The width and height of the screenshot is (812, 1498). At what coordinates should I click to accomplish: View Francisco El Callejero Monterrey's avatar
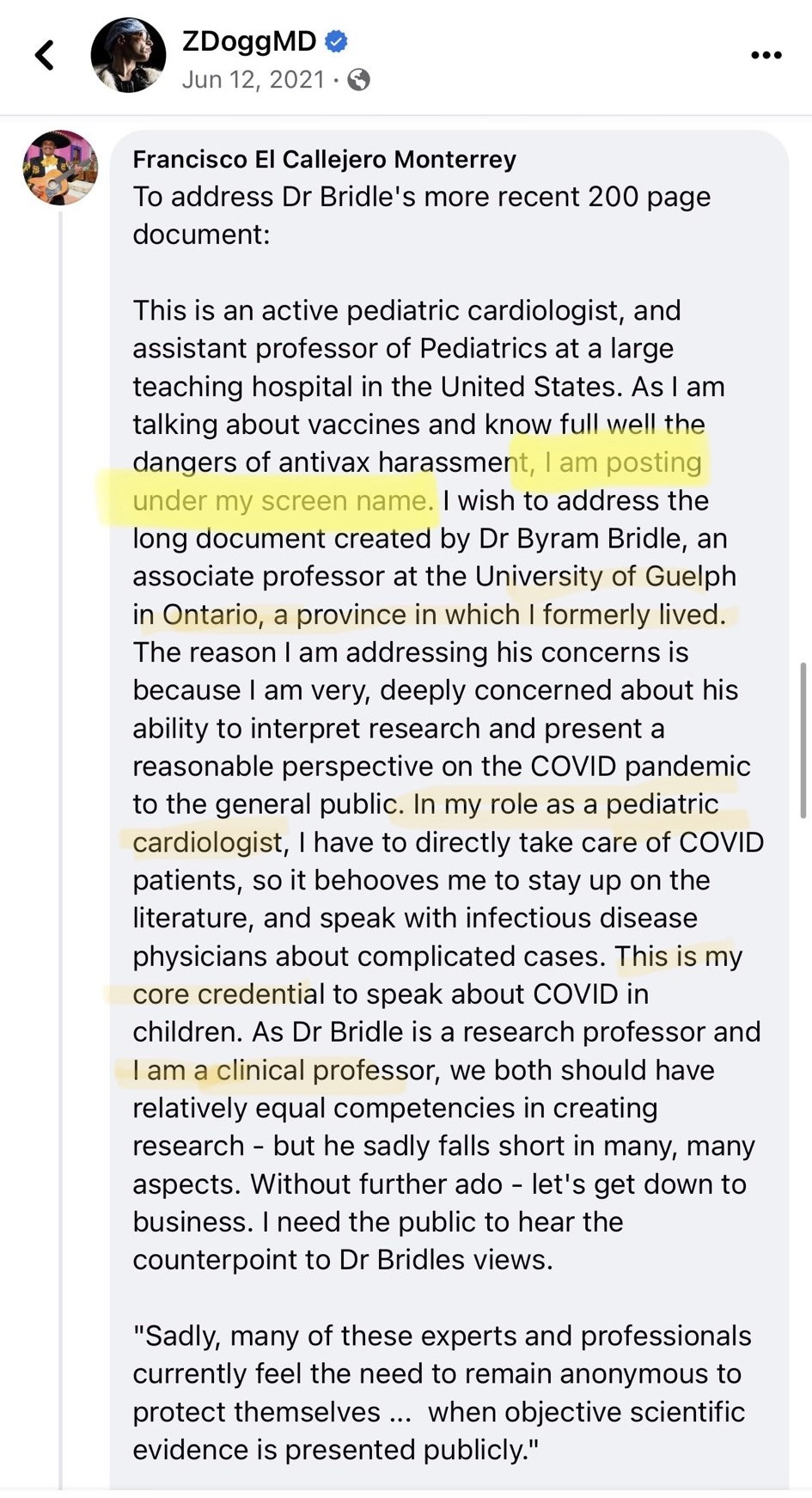coord(59,168)
